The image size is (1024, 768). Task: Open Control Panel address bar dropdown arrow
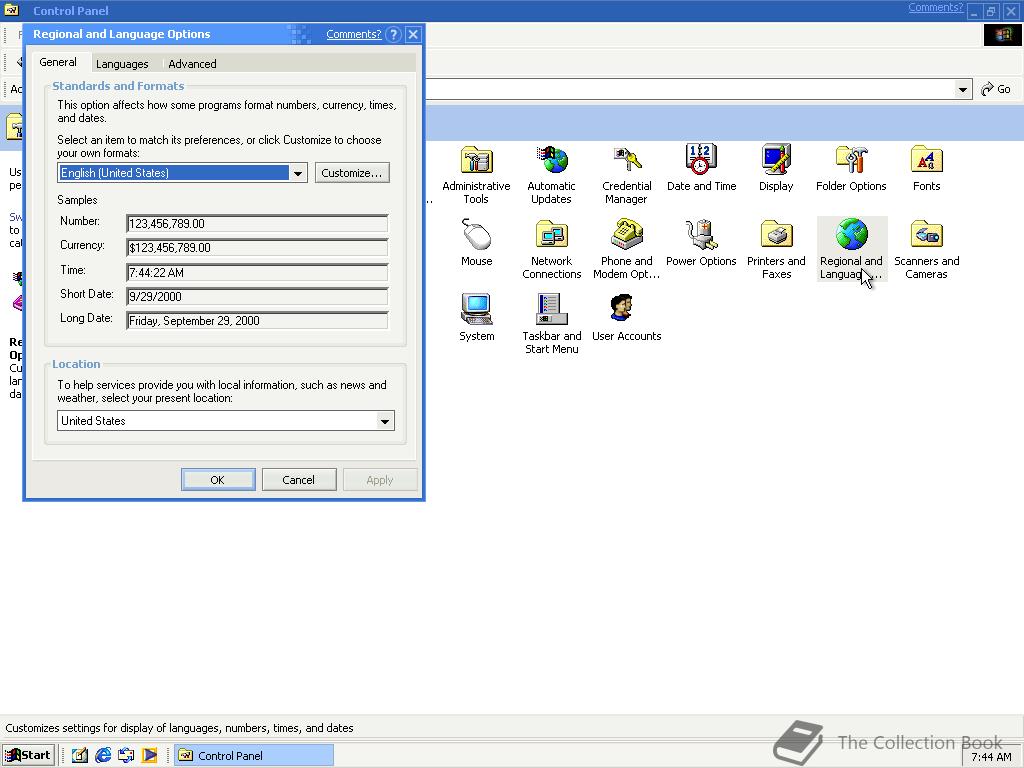[x=963, y=89]
